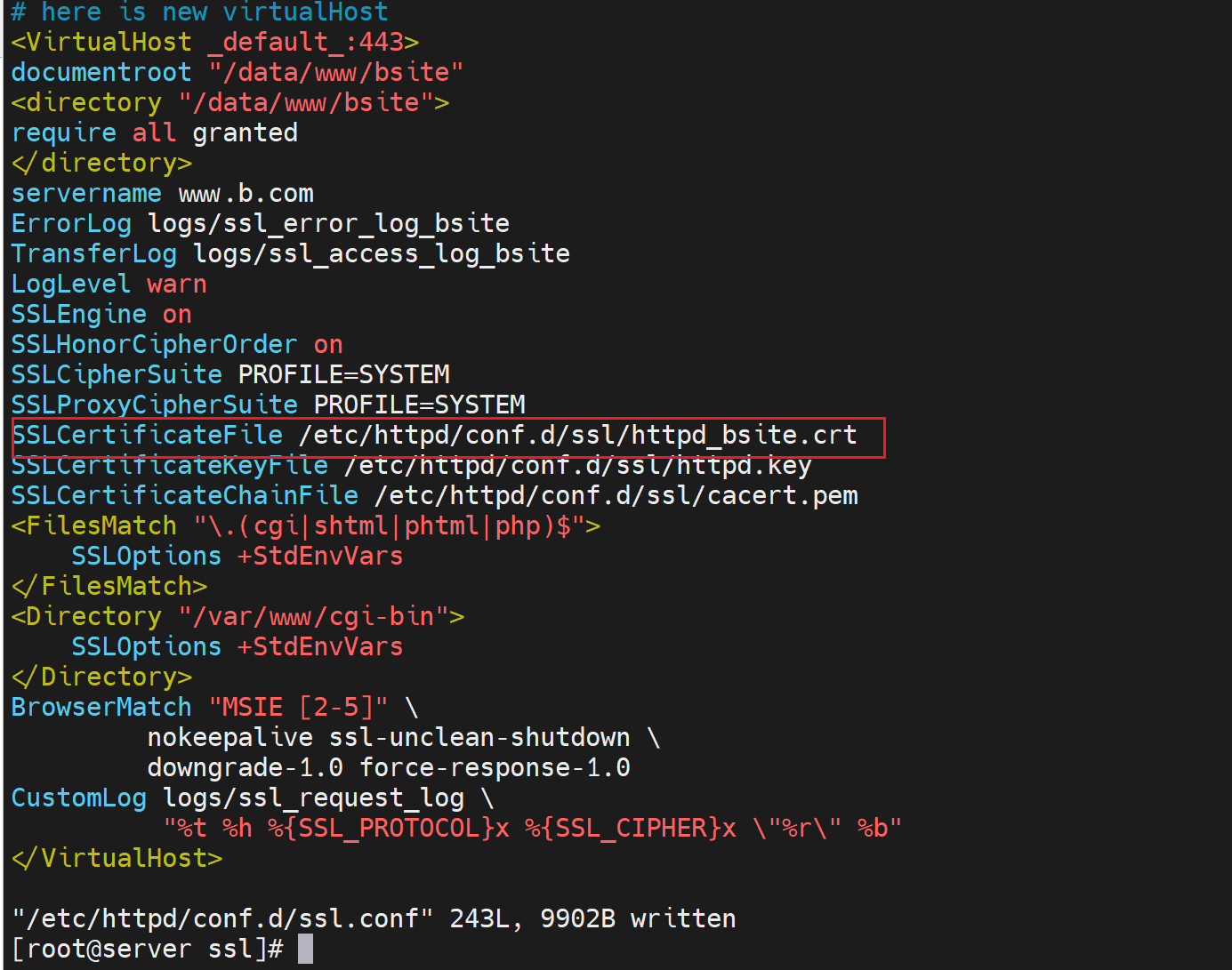Click the highlighted SSLCertificateFile line
The width and height of the screenshot is (1232, 970).
coord(434,436)
